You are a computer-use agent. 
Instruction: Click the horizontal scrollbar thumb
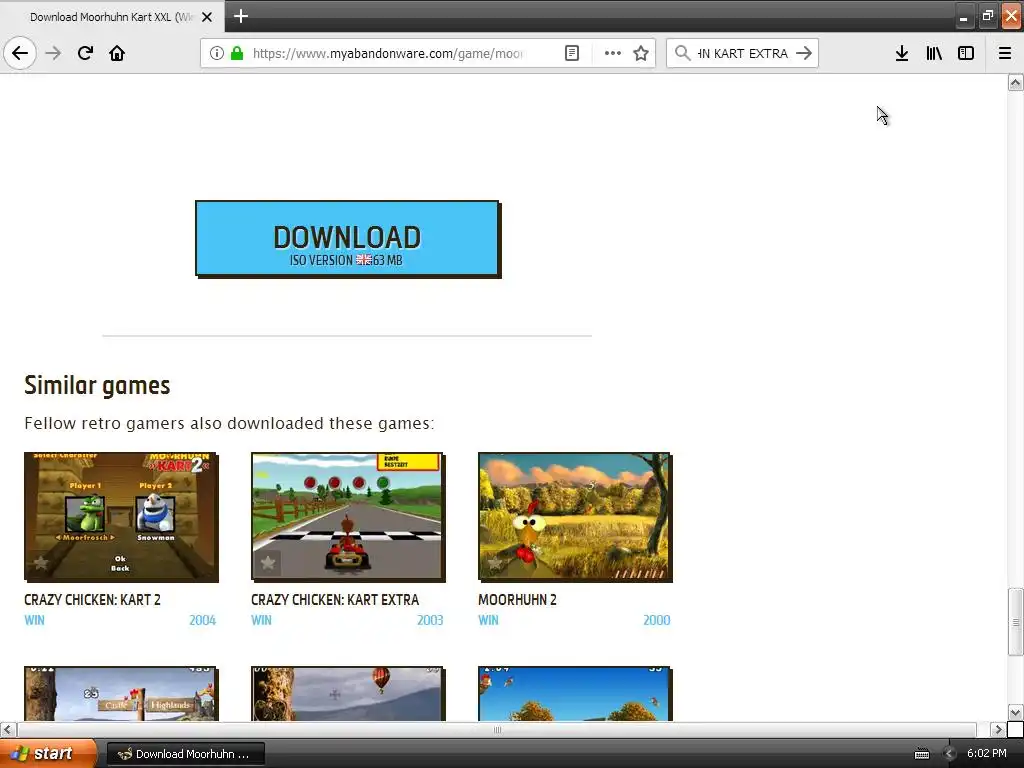click(497, 729)
